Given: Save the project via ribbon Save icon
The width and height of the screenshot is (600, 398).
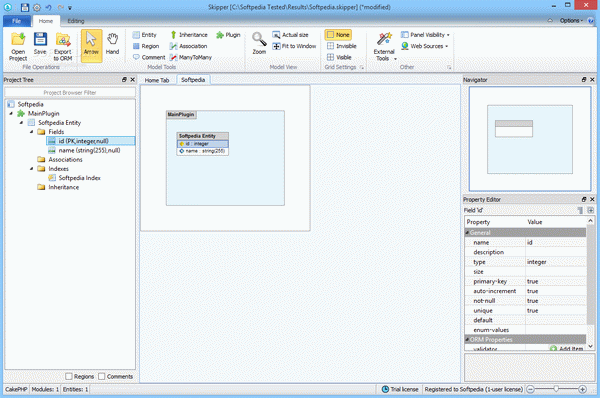Looking at the screenshot, I should pyautogui.click(x=40, y=44).
